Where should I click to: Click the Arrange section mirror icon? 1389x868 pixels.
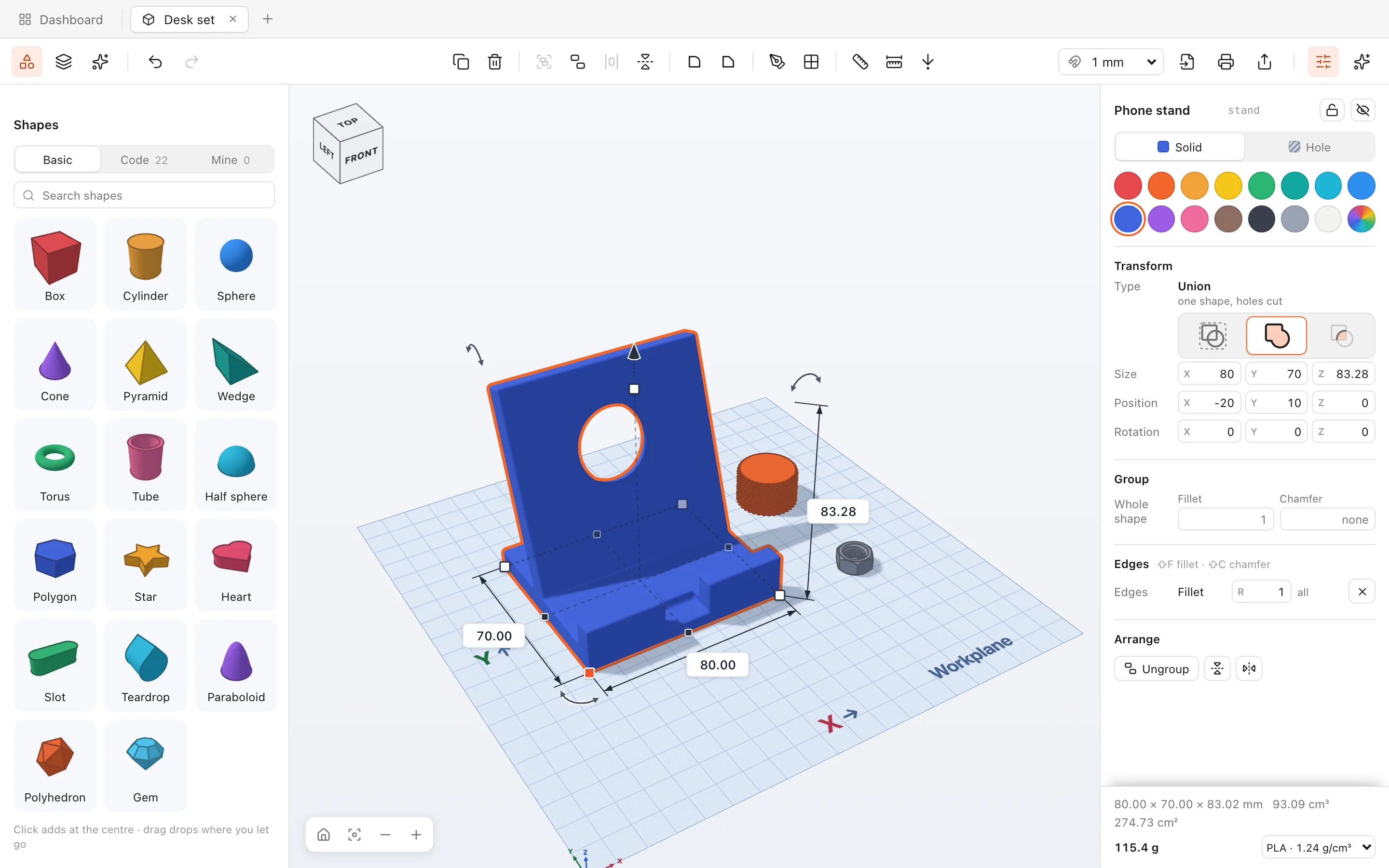point(1249,668)
